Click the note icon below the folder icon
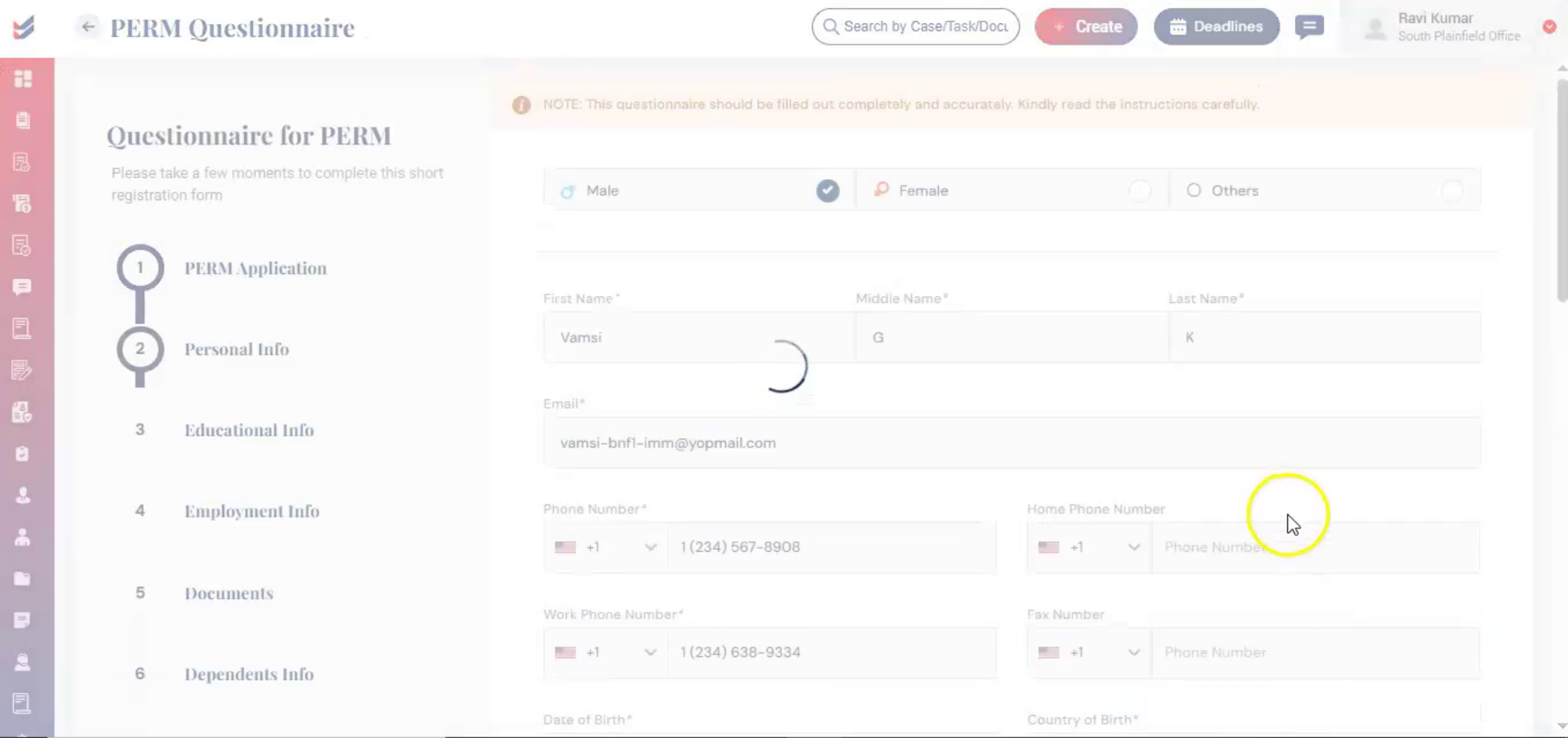Image resolution: width=1568 pixels, height=738 pixels. pos(22,620)
